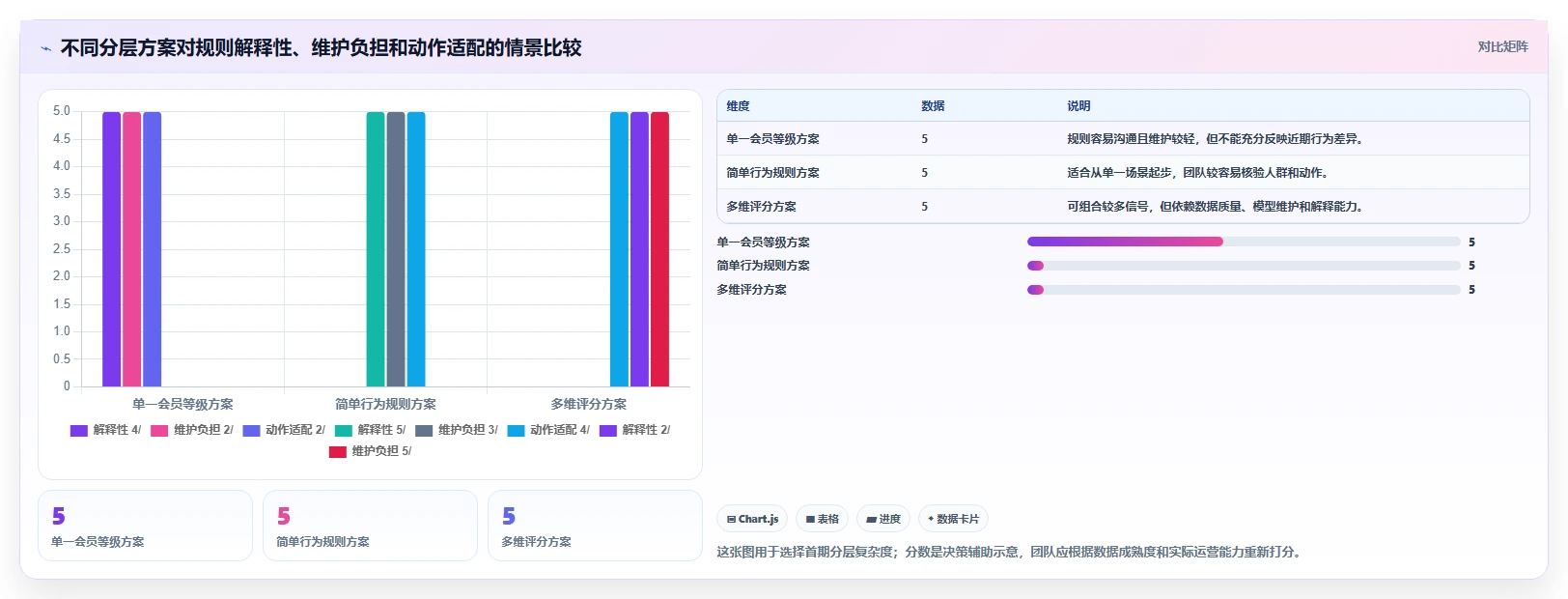Click the 简单行为规则方案 x-axis label in chart
The height and width of the screenshot is (599, 1568).
click(385, 404)
